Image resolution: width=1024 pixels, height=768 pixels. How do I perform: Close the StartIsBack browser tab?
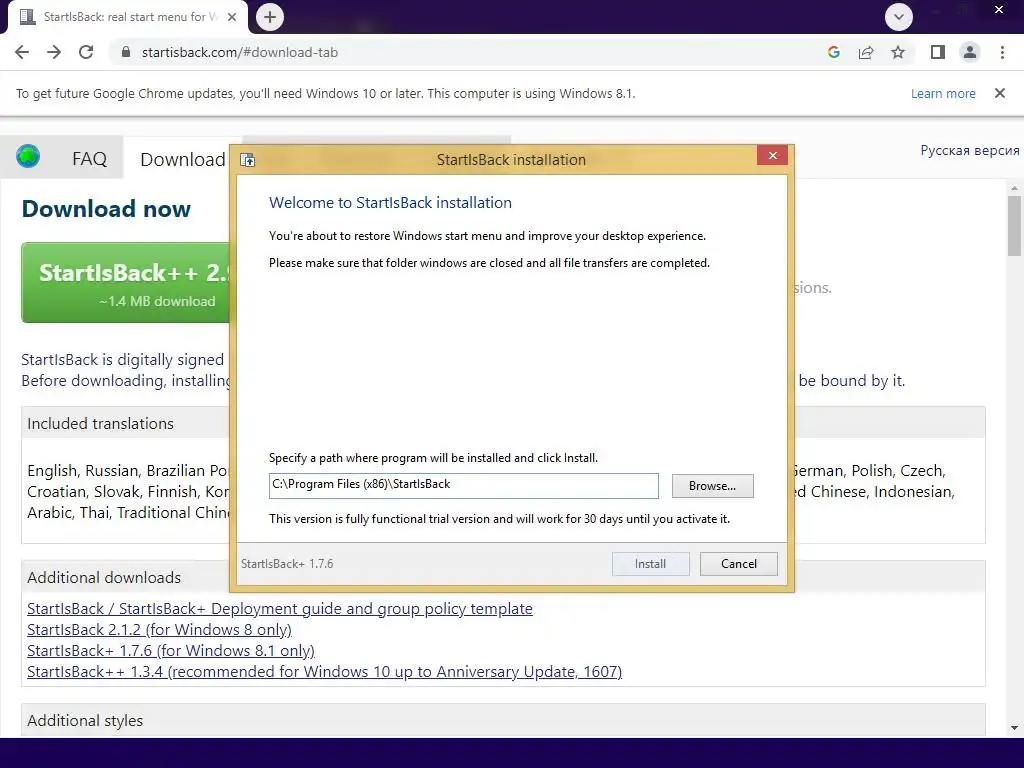[x=232, y=17]
